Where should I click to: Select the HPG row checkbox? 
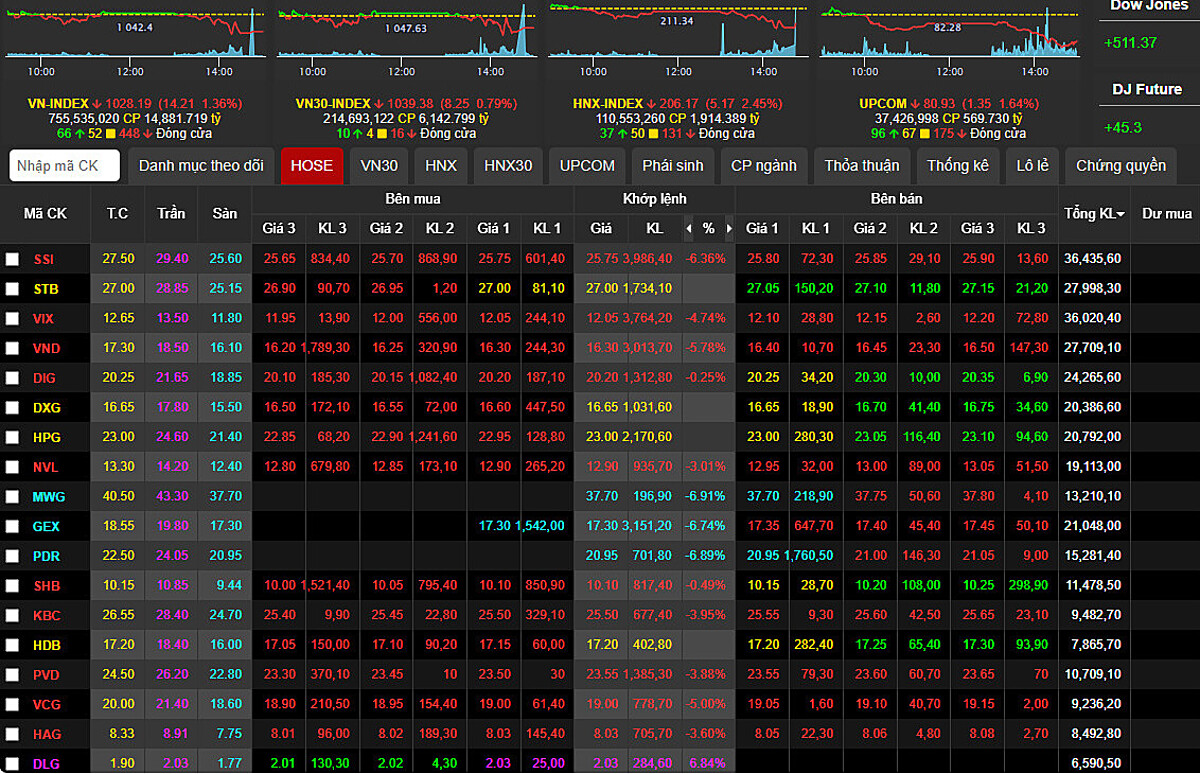click(12, 438)
